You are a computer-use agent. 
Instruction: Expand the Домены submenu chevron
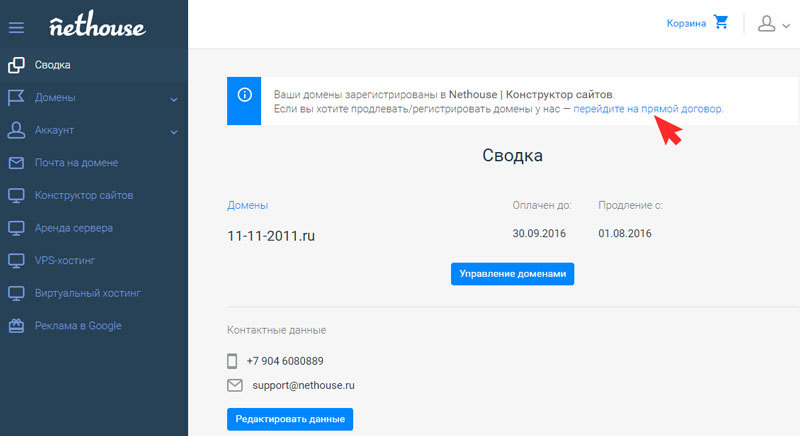pyautogui.click(x=174, y=99)
